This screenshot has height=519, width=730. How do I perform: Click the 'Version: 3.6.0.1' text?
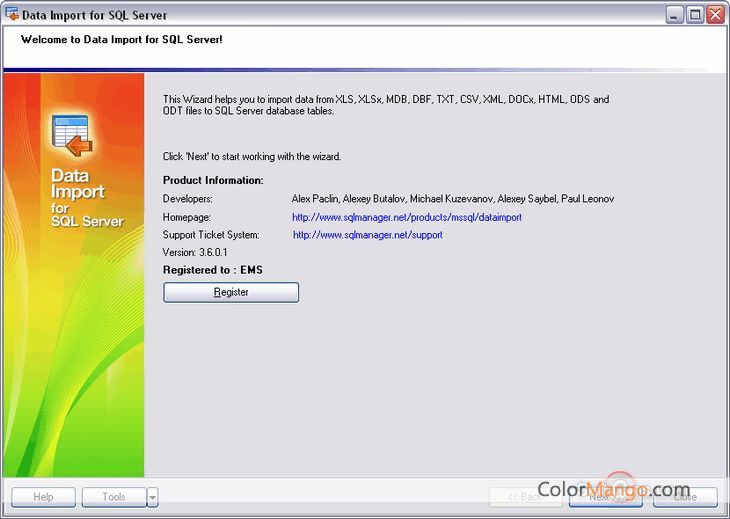[195, 252]
